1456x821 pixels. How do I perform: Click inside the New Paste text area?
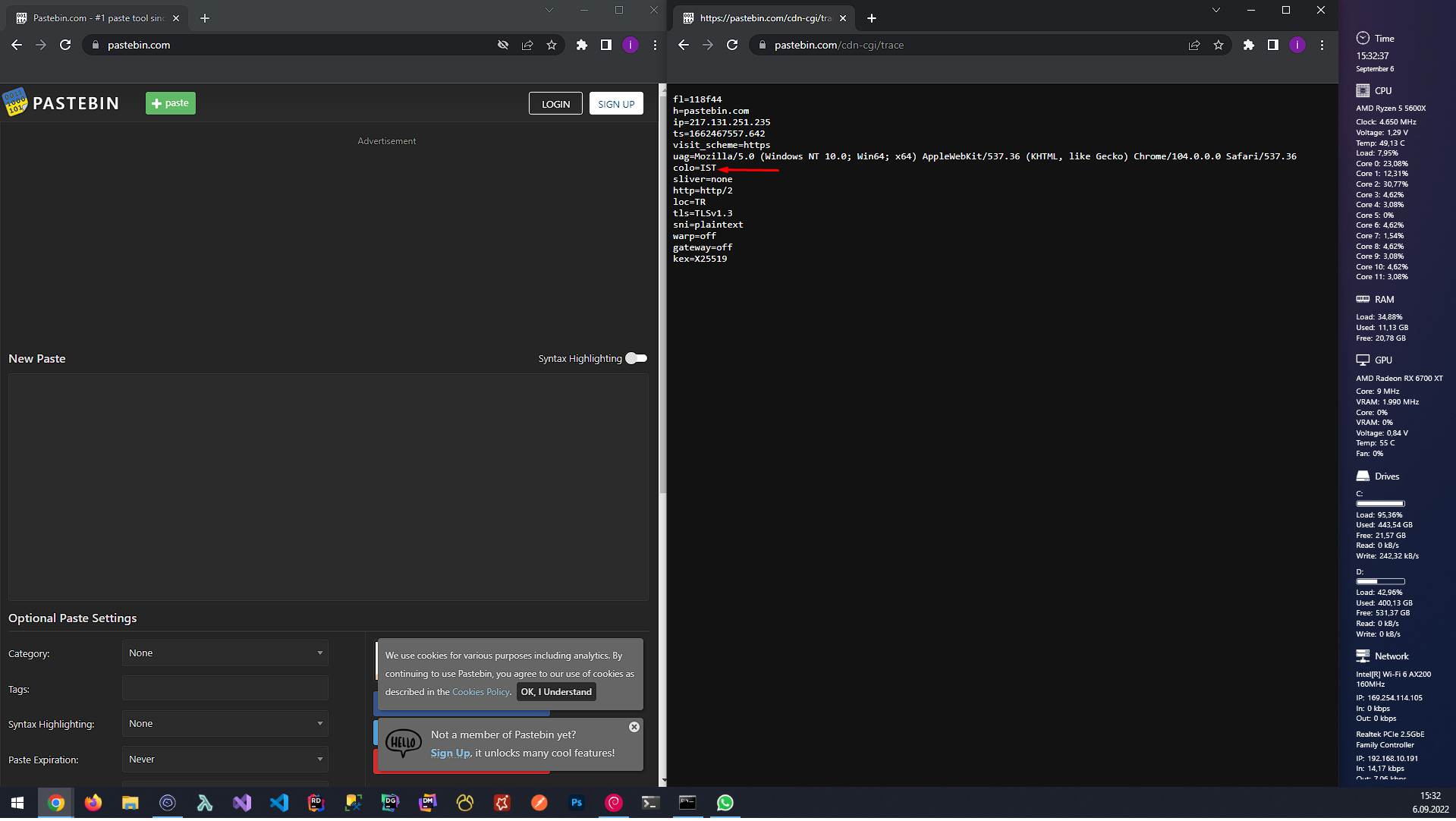tap(329, 486)
